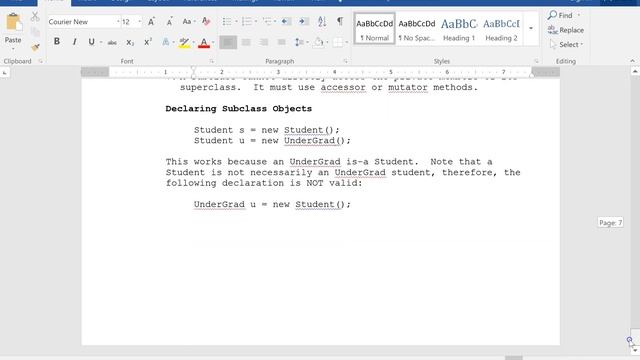Apply superscript formatting
Image resolution: width=640 pixels, height=360 pixels.
(x=148, y=42)
